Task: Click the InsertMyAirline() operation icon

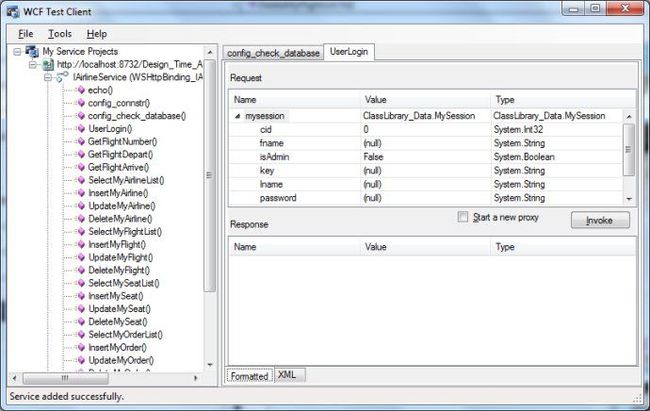Action: (81, 193)
